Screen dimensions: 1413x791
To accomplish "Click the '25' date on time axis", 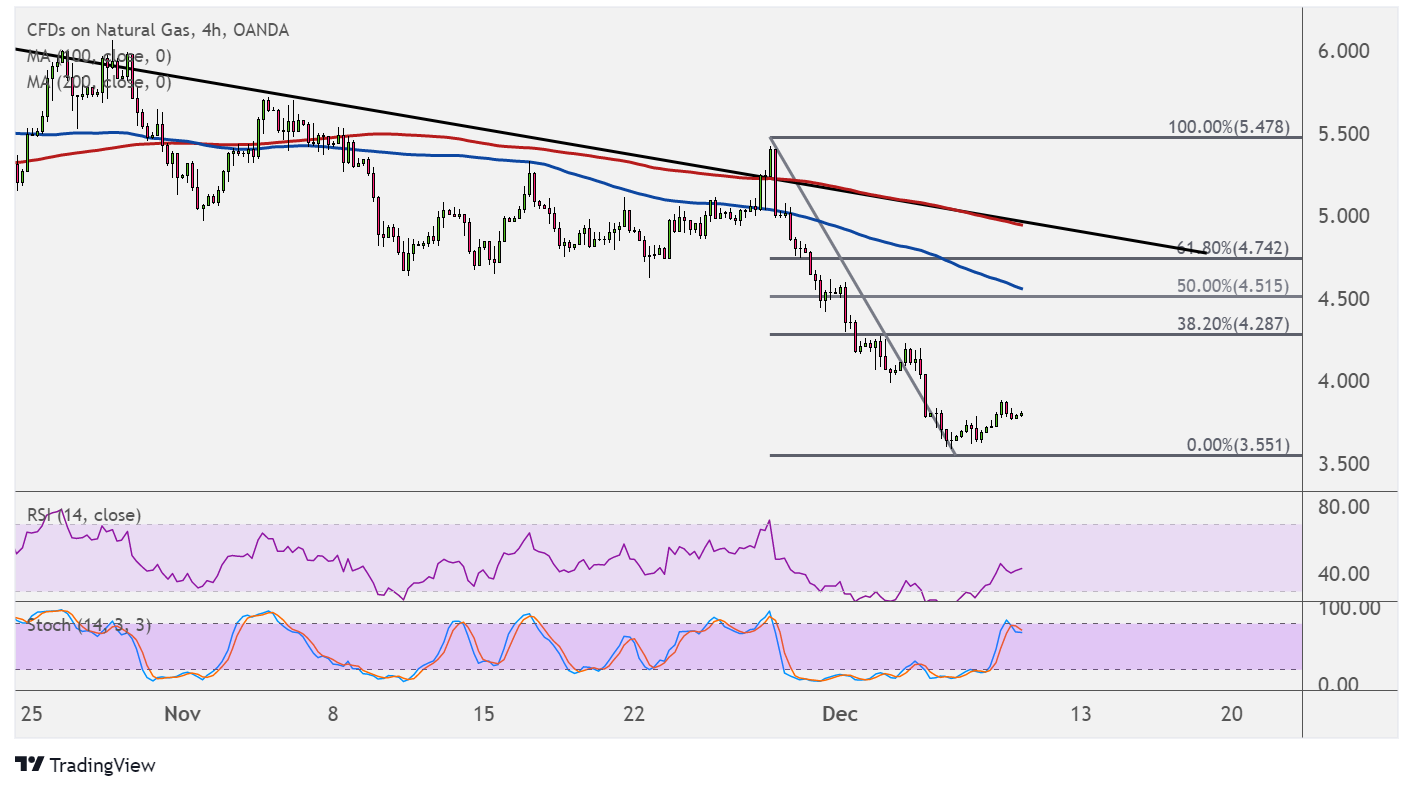I will [31, 714].
